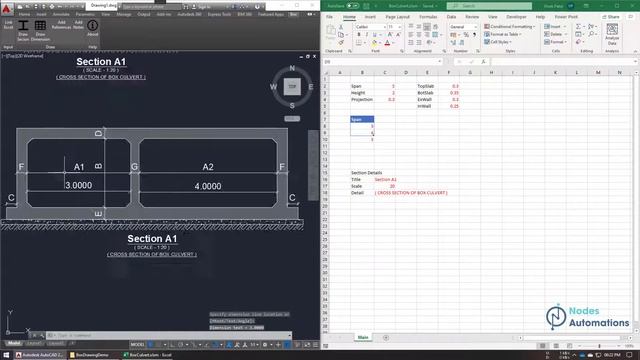Click Add Notes button in AutoCAD

click(78, 25)
